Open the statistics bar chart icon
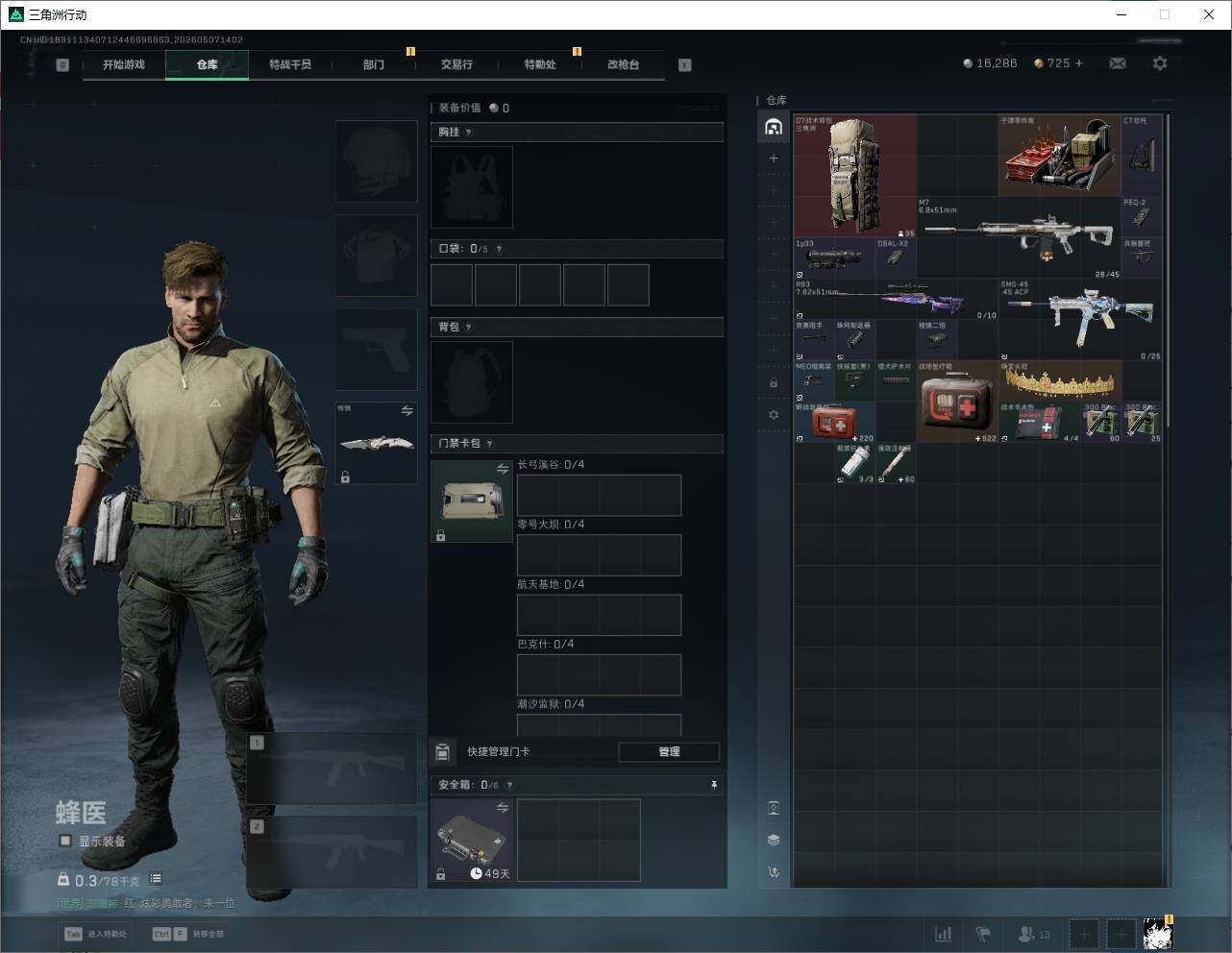The width and height of the screenshot is (1232, 953). pos(944,934)
